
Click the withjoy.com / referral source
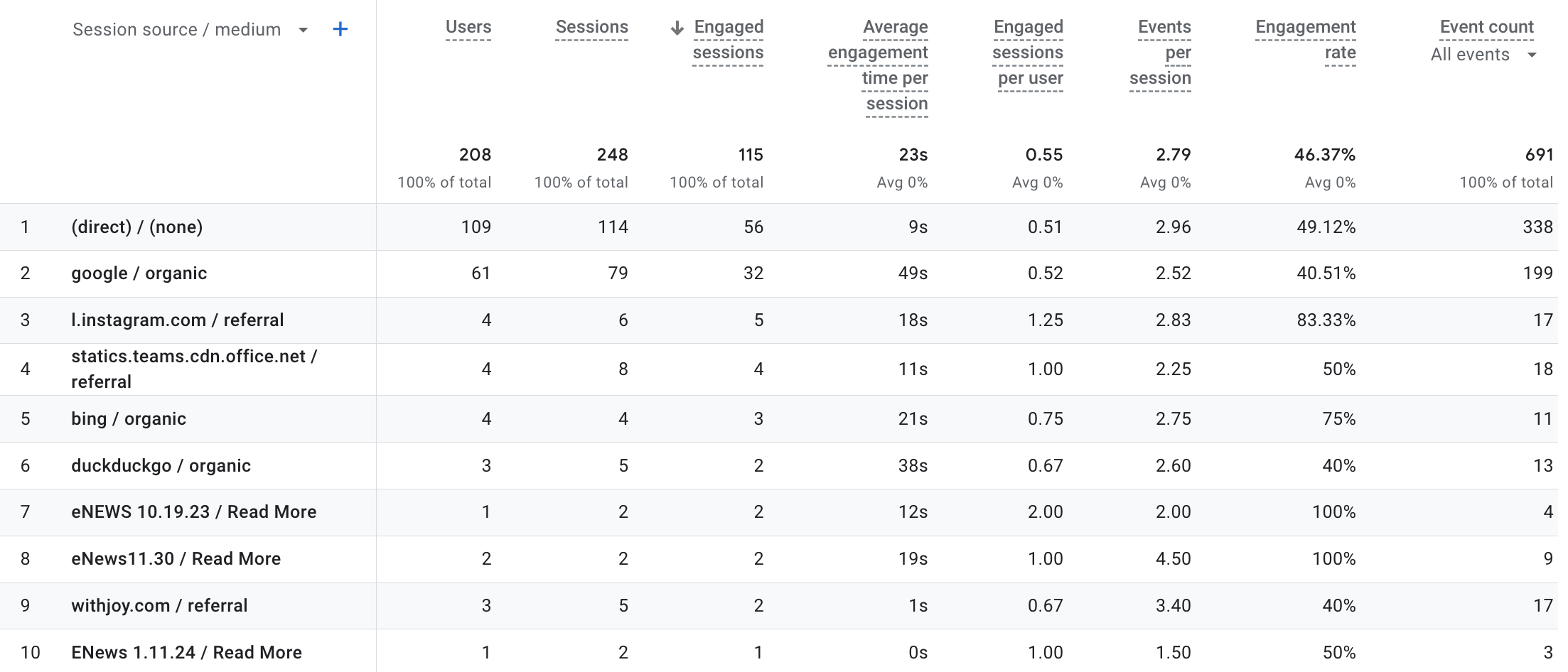(160, 606)
